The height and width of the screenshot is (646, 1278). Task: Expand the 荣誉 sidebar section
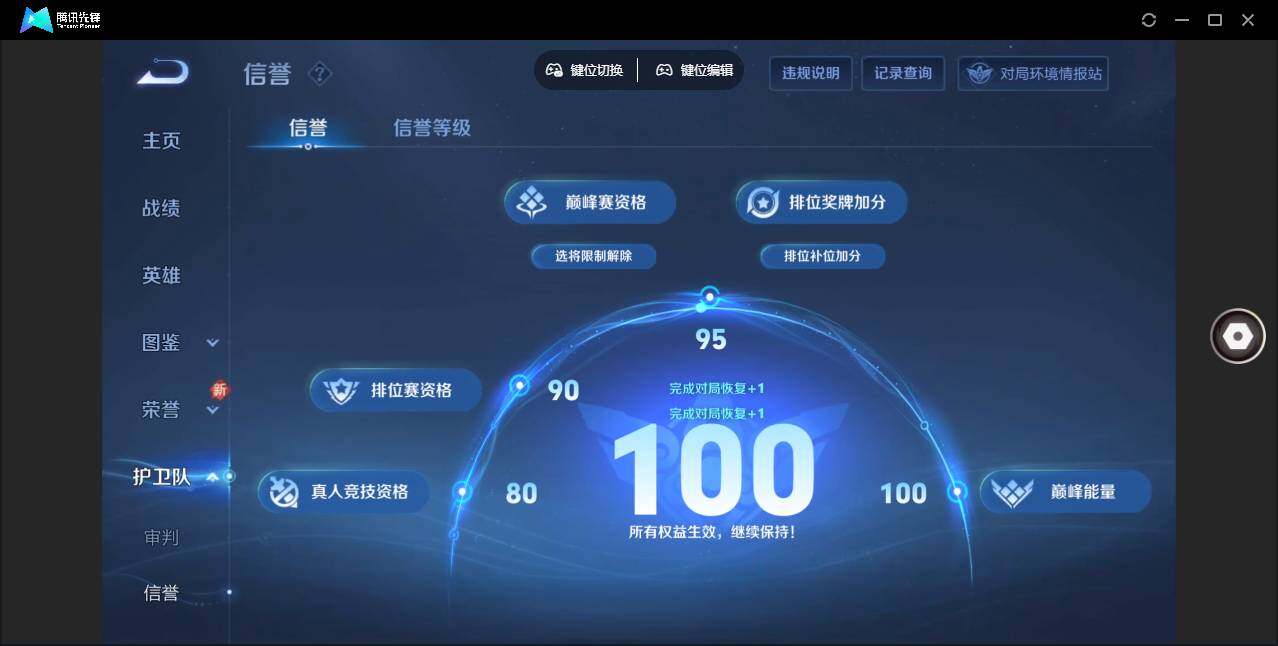pos(212,410)
